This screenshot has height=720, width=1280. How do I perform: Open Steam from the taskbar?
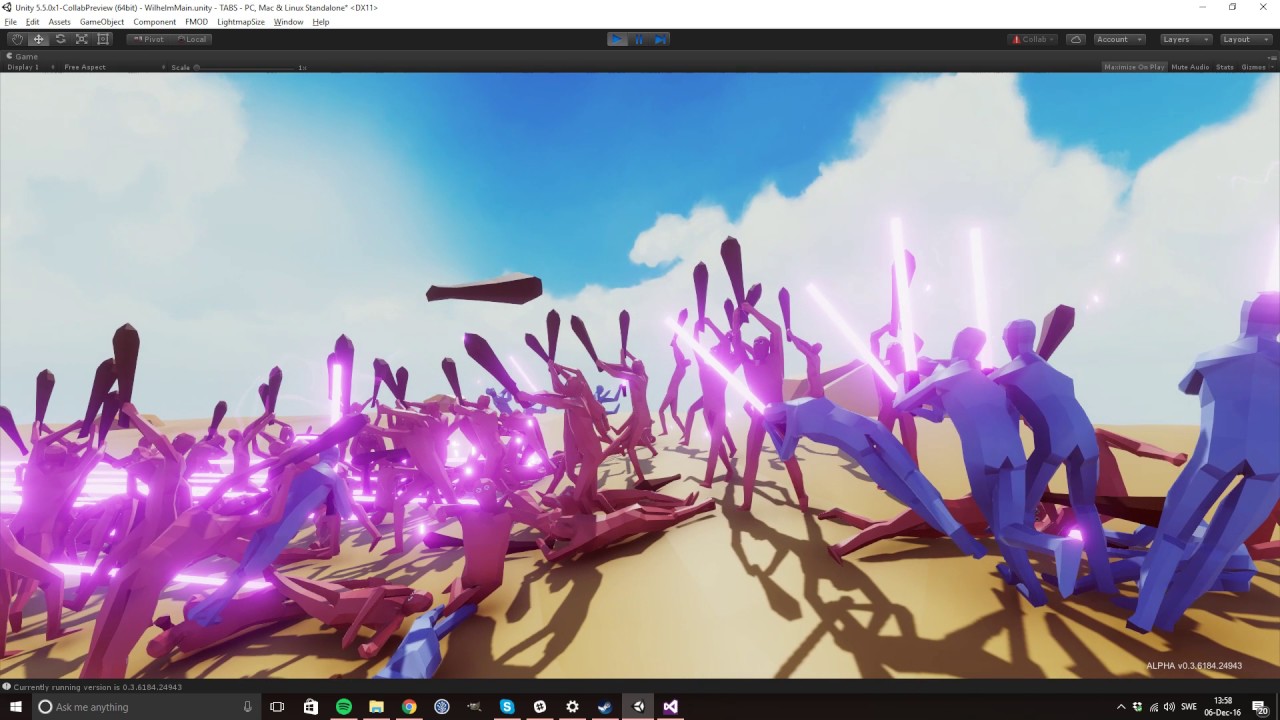tap(605, 706)
